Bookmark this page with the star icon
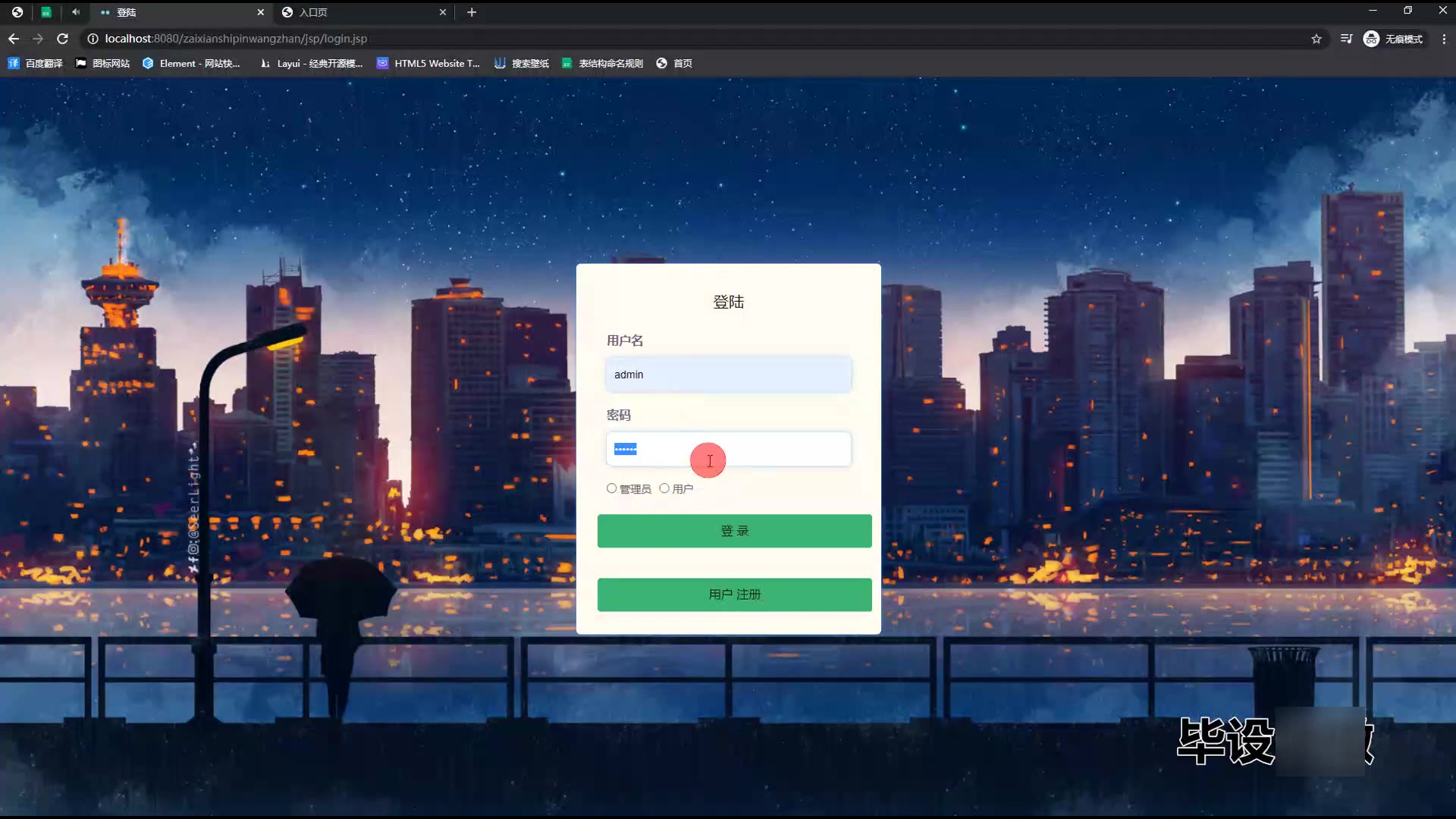The width and height of the screenshot is (1456, 819). (1316, 39)
